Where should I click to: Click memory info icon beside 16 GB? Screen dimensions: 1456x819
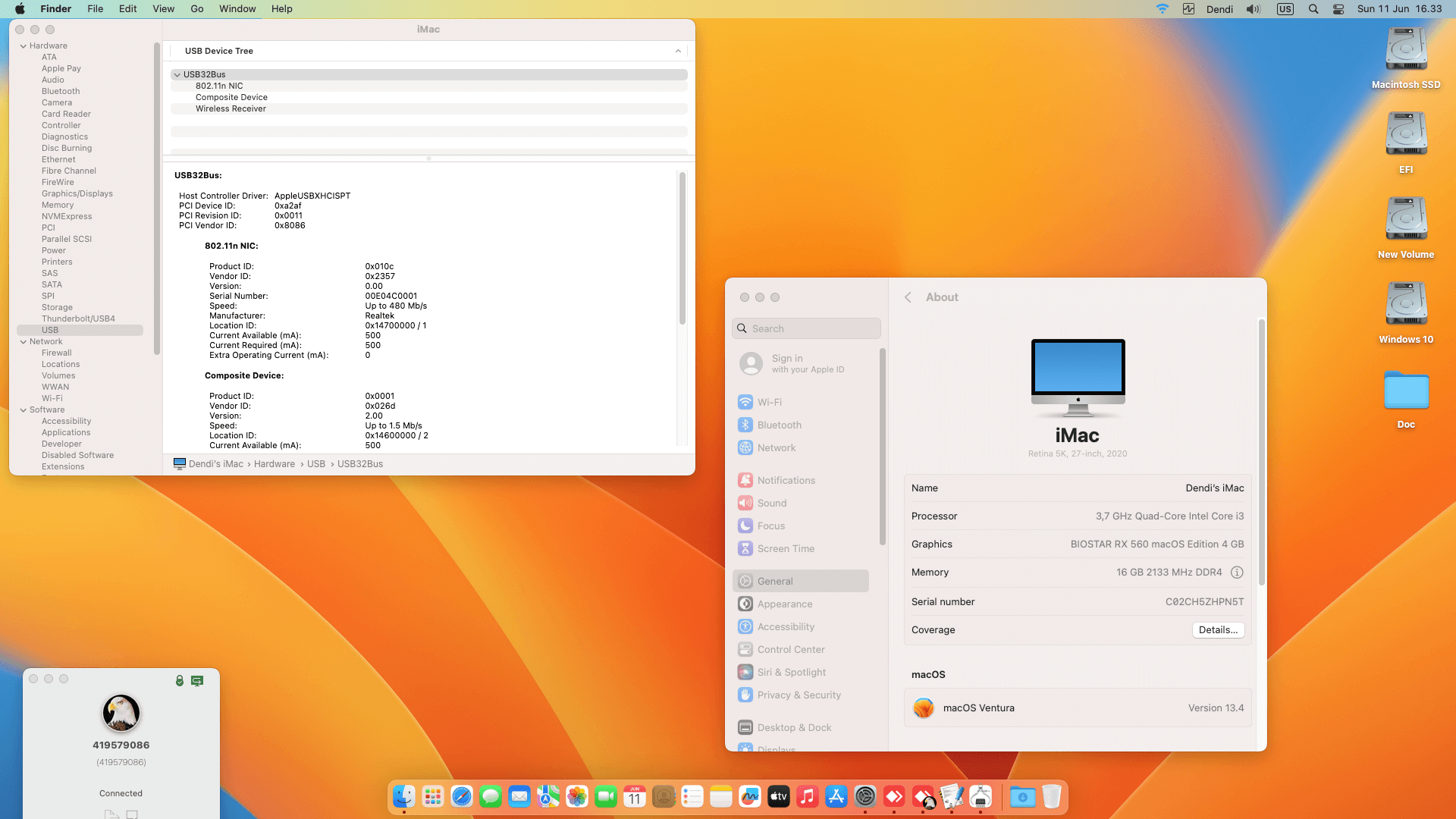tap(1237, 573)
